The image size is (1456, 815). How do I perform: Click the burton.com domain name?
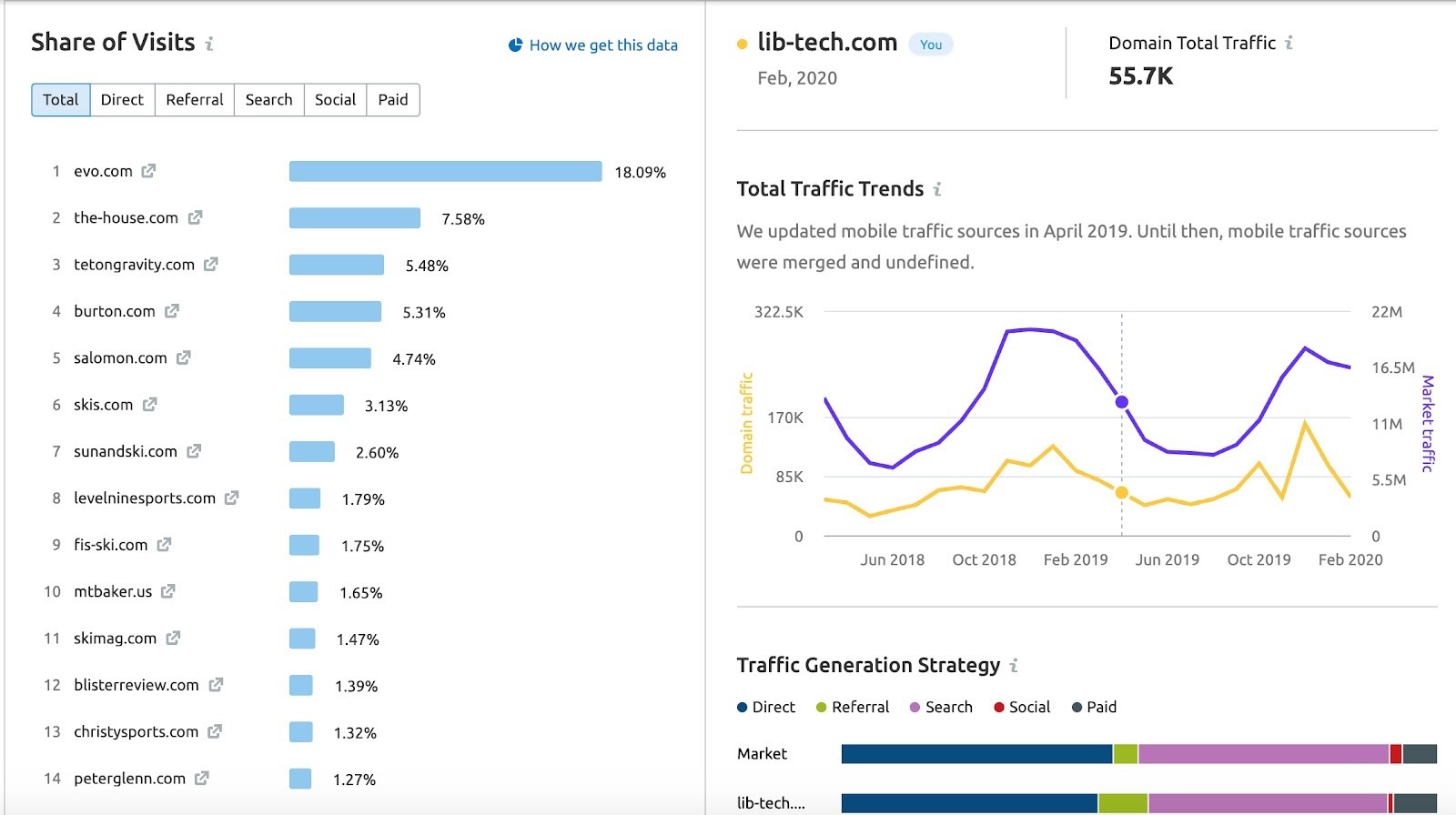115,311
